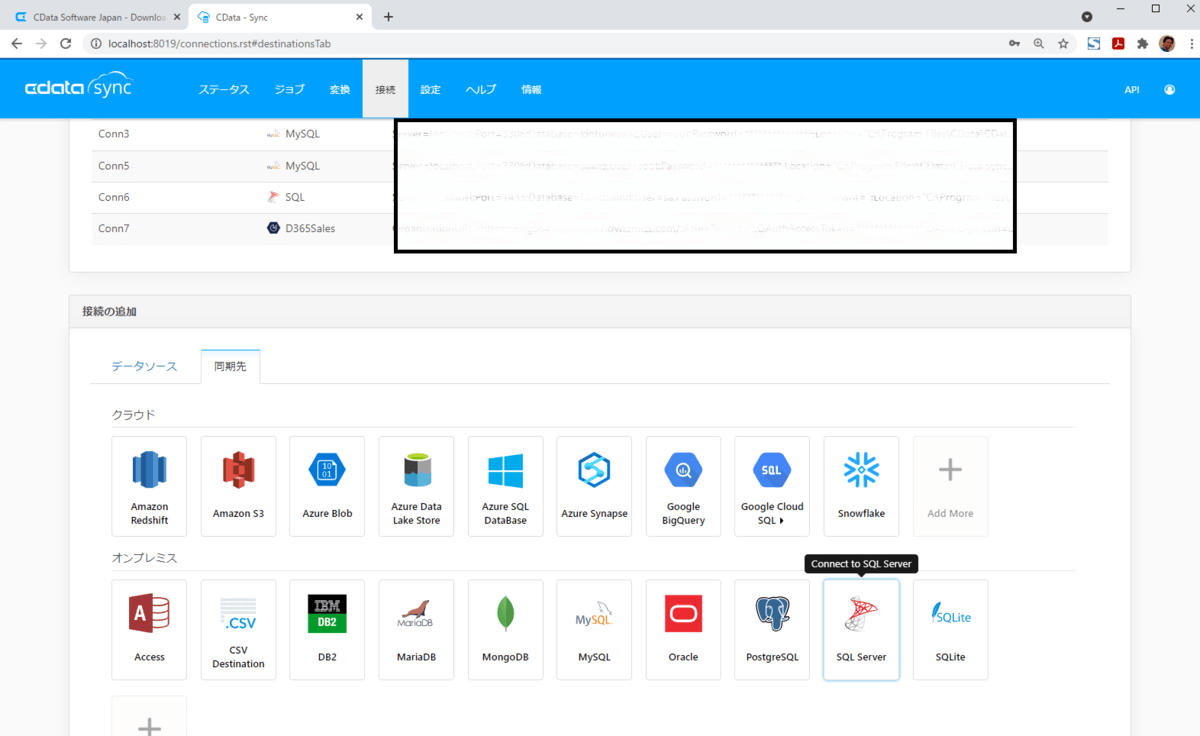The image size is (1200, 736).
Task: Connect to SQL Server destination tile
Action: pos(861,630)
